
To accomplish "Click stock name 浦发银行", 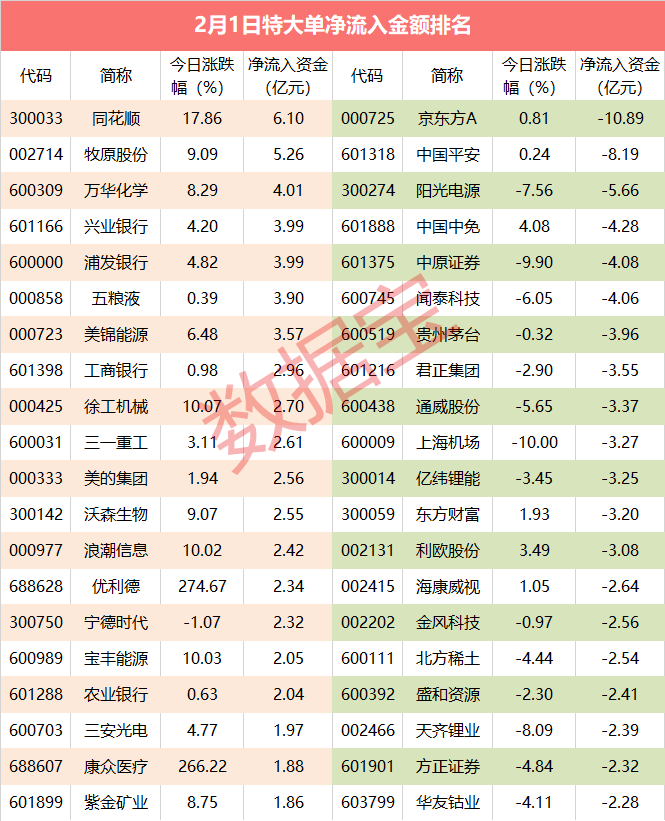I will [x=116, y=262].
